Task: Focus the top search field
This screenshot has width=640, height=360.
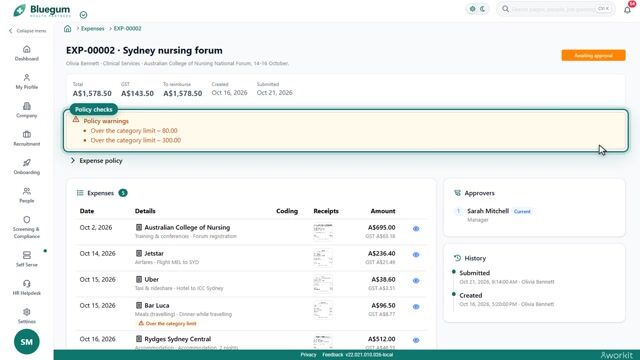Action: 557,9
